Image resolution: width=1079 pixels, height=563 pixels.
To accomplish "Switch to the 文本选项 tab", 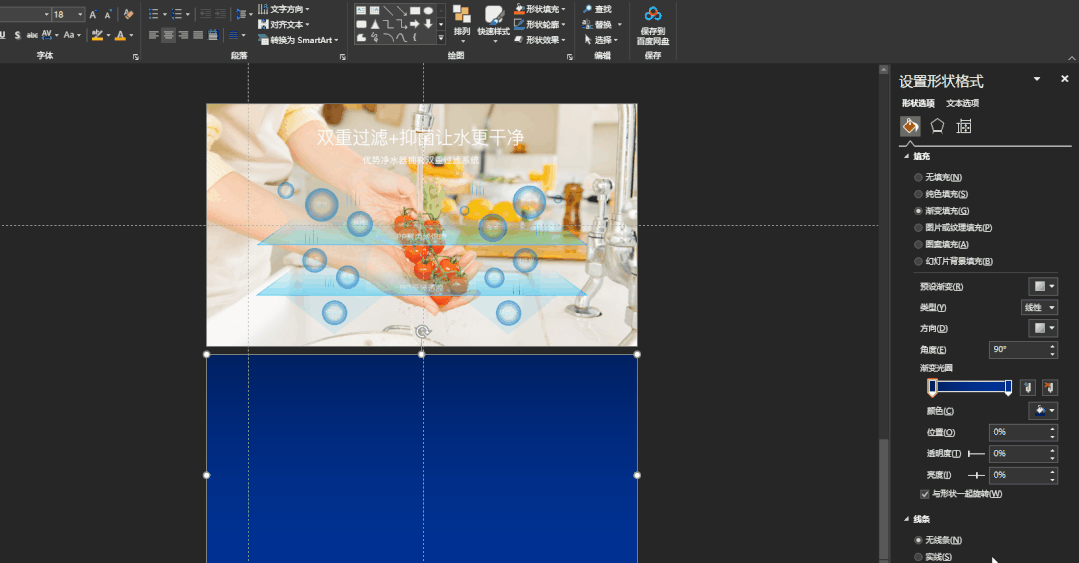I will [962, 103].
